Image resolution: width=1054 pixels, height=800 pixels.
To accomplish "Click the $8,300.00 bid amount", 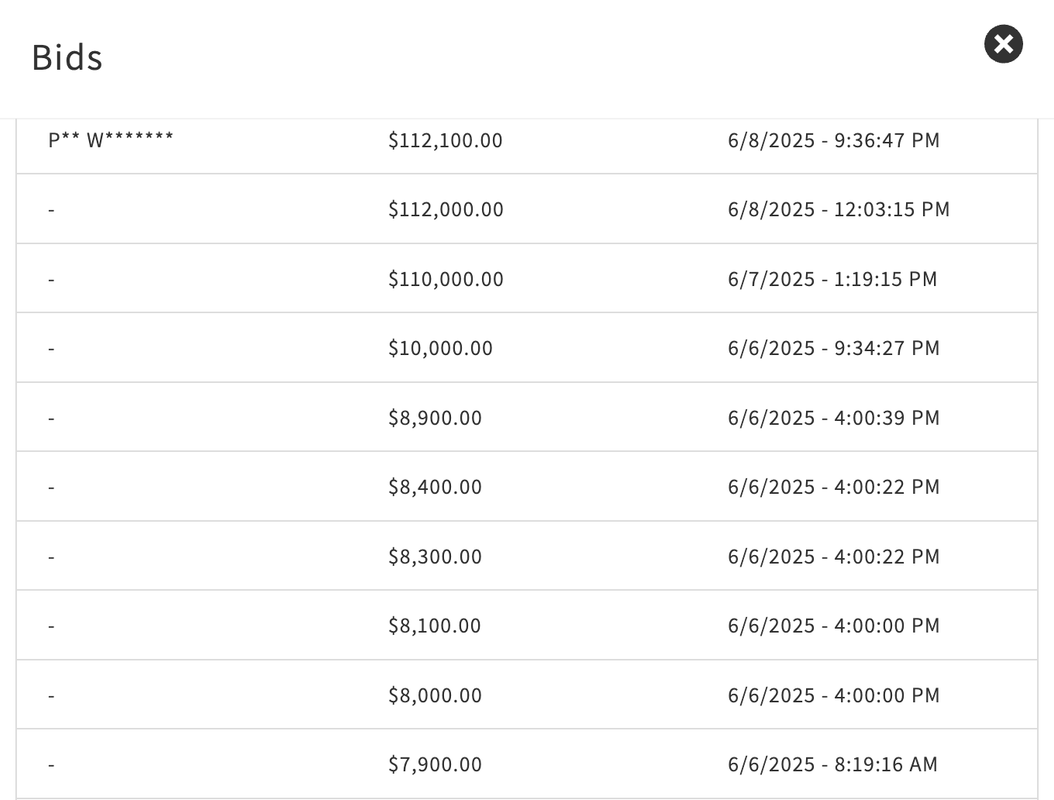I will tap(435, 556).
